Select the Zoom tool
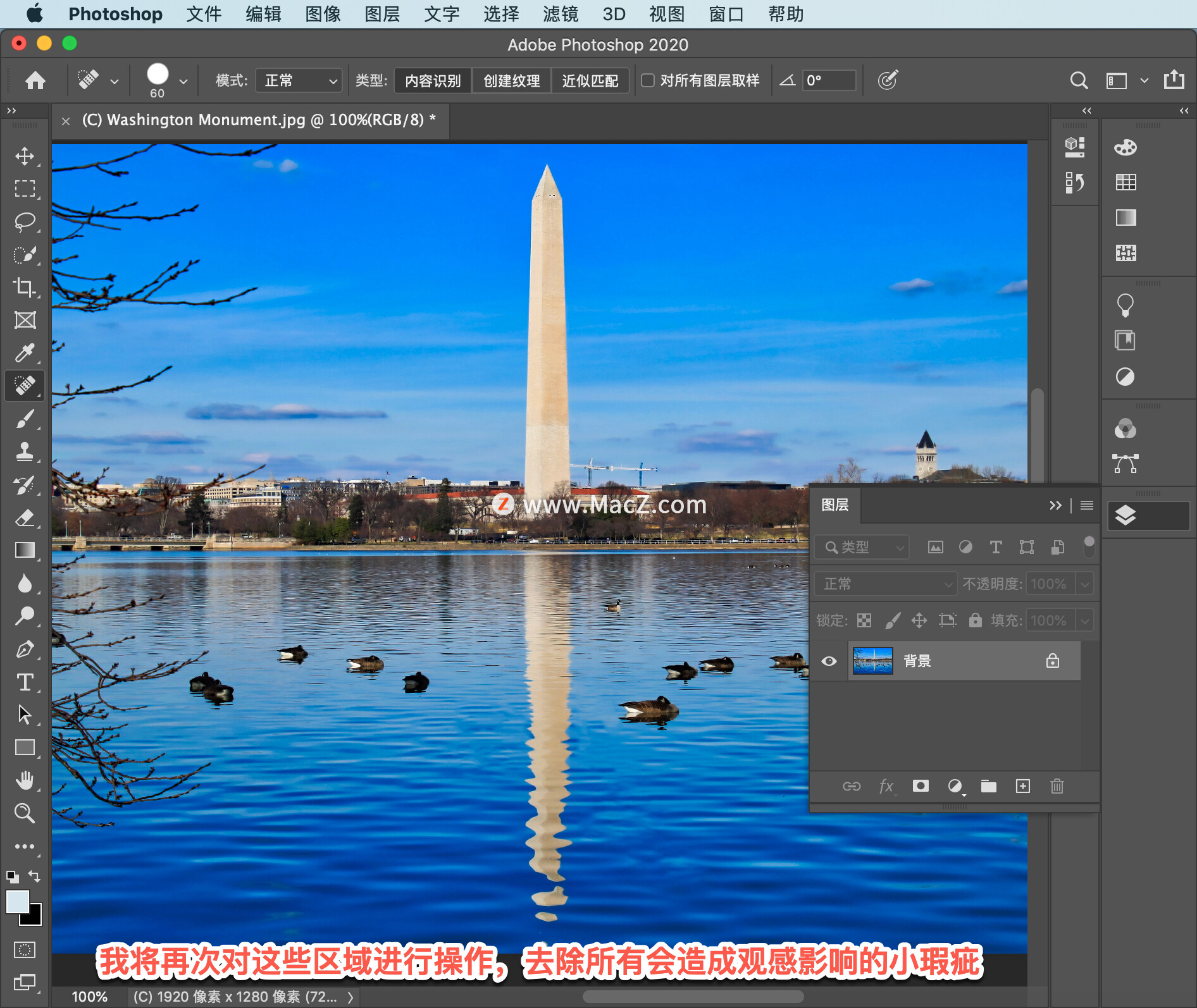This screenshot has width=1197, height=1008. (25, 813)
